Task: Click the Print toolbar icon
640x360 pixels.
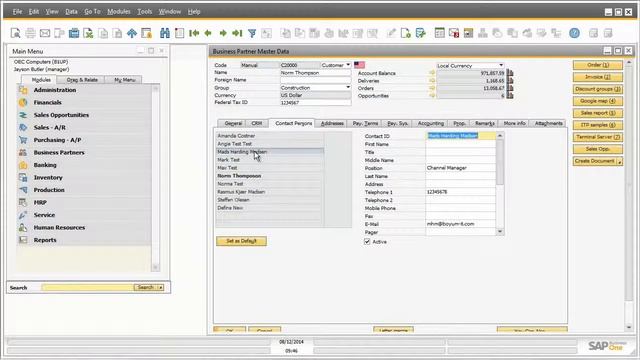Action: (x=30, y=33)
